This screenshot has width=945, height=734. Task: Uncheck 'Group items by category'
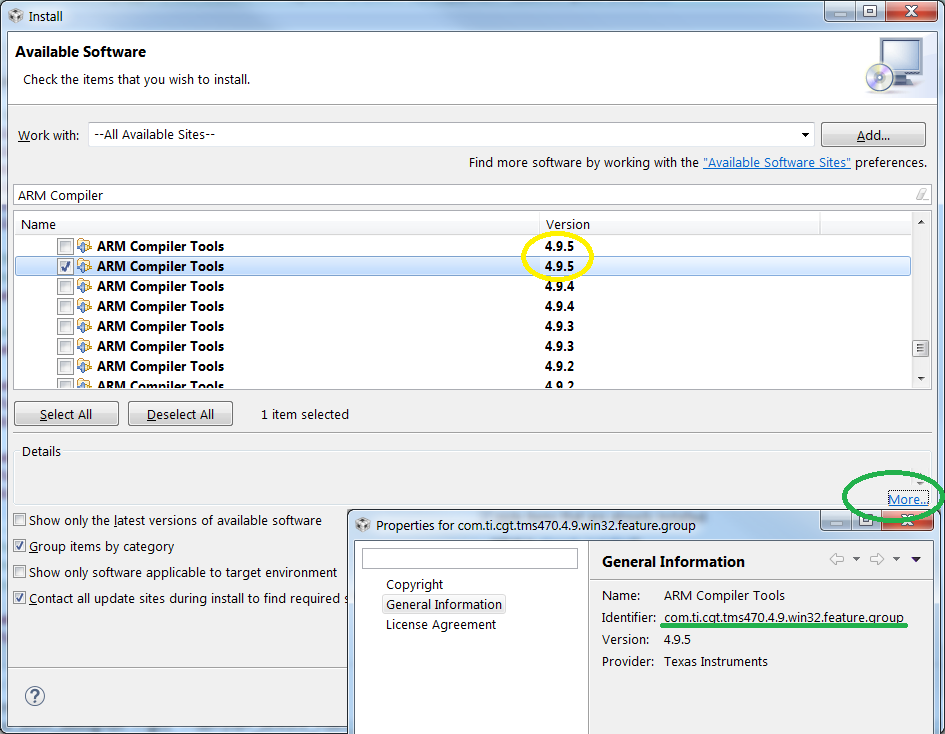click(x=17, y=546)
